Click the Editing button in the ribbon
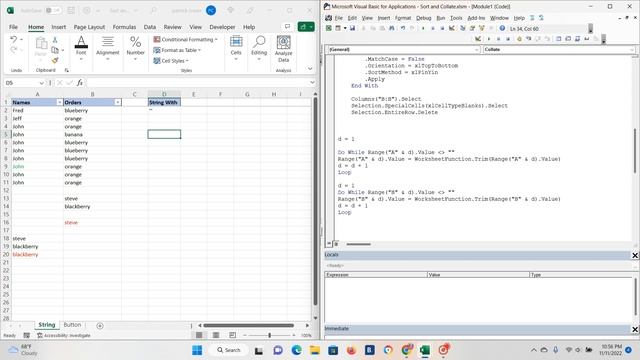The width and height of the screenshot is (640, 360). pos(259,48)
